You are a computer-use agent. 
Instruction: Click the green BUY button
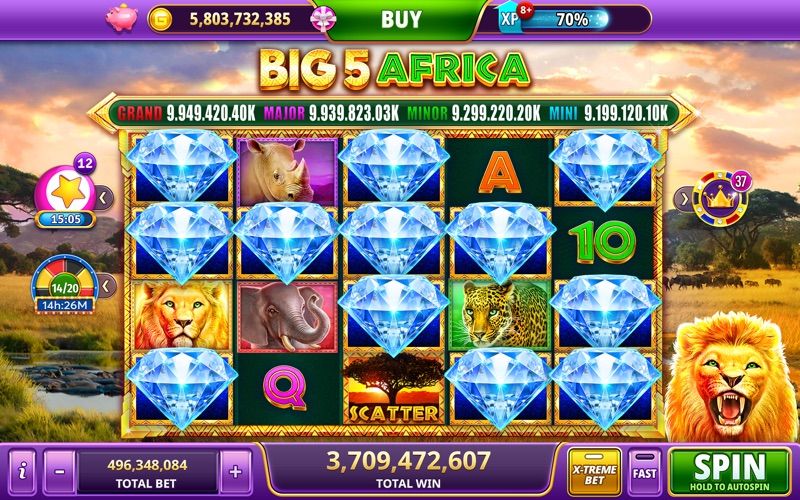pyautogui.click(x=402, y=19)
